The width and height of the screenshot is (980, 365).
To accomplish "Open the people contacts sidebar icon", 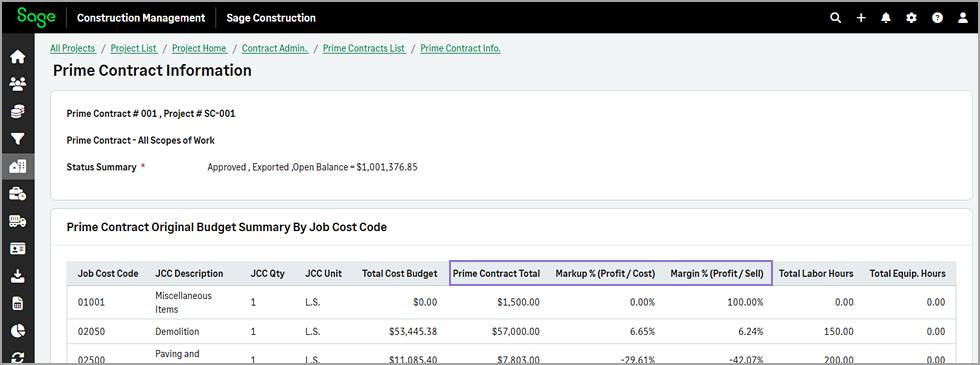I will point(18,84).
